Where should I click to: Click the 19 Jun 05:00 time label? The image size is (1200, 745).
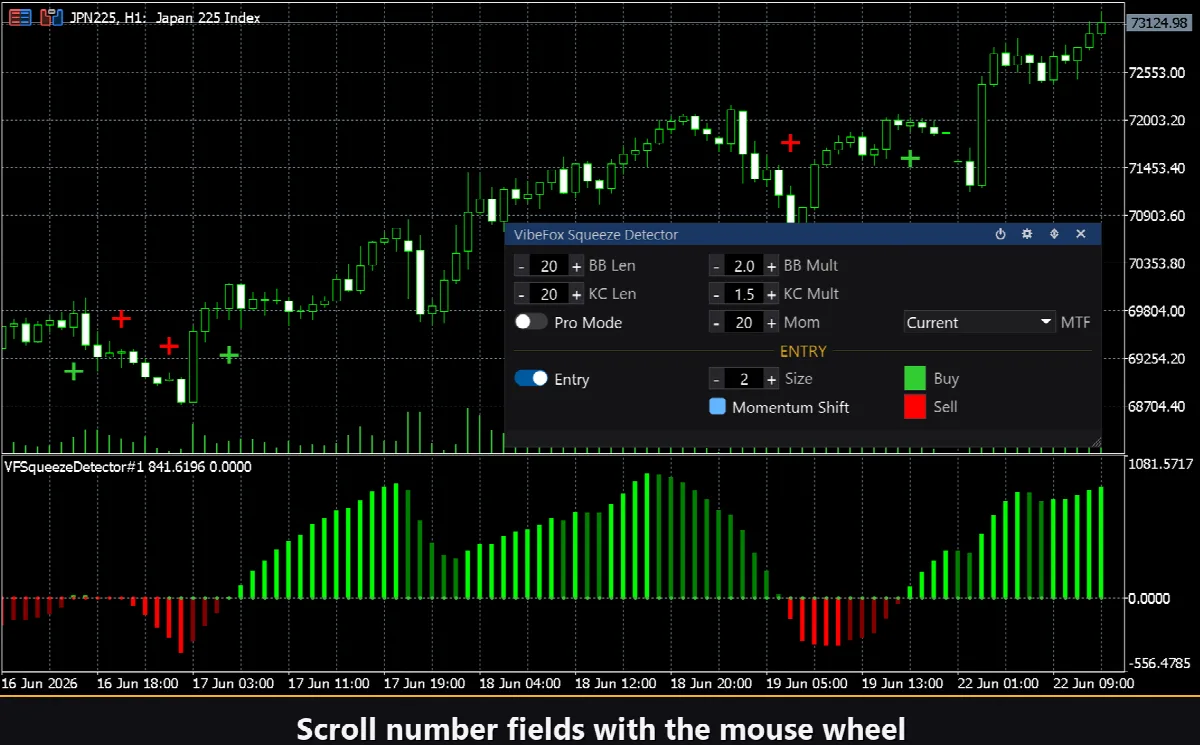pyautogui.click(x=805, y=683)
